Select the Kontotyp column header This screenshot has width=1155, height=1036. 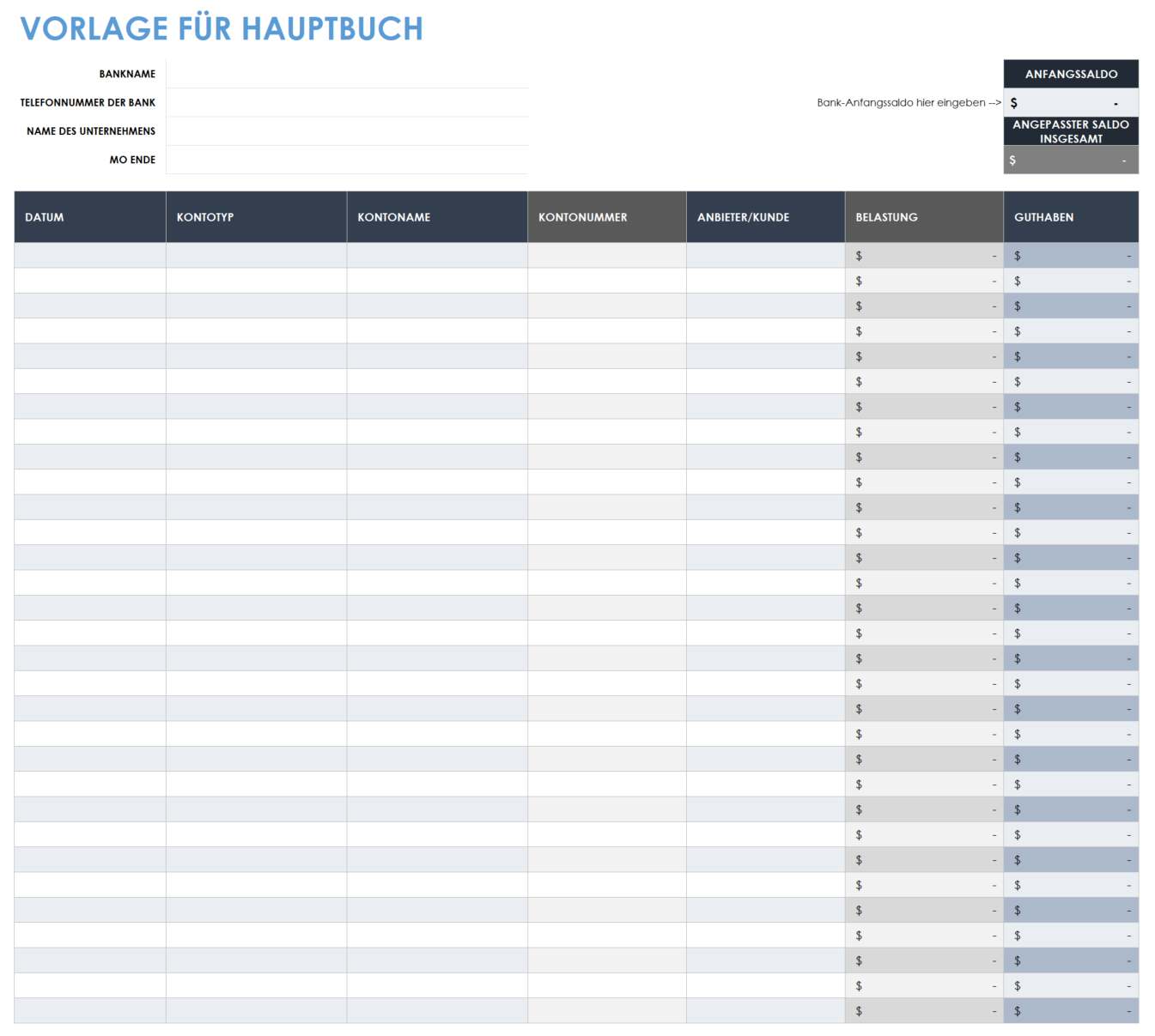click(257, 217)
